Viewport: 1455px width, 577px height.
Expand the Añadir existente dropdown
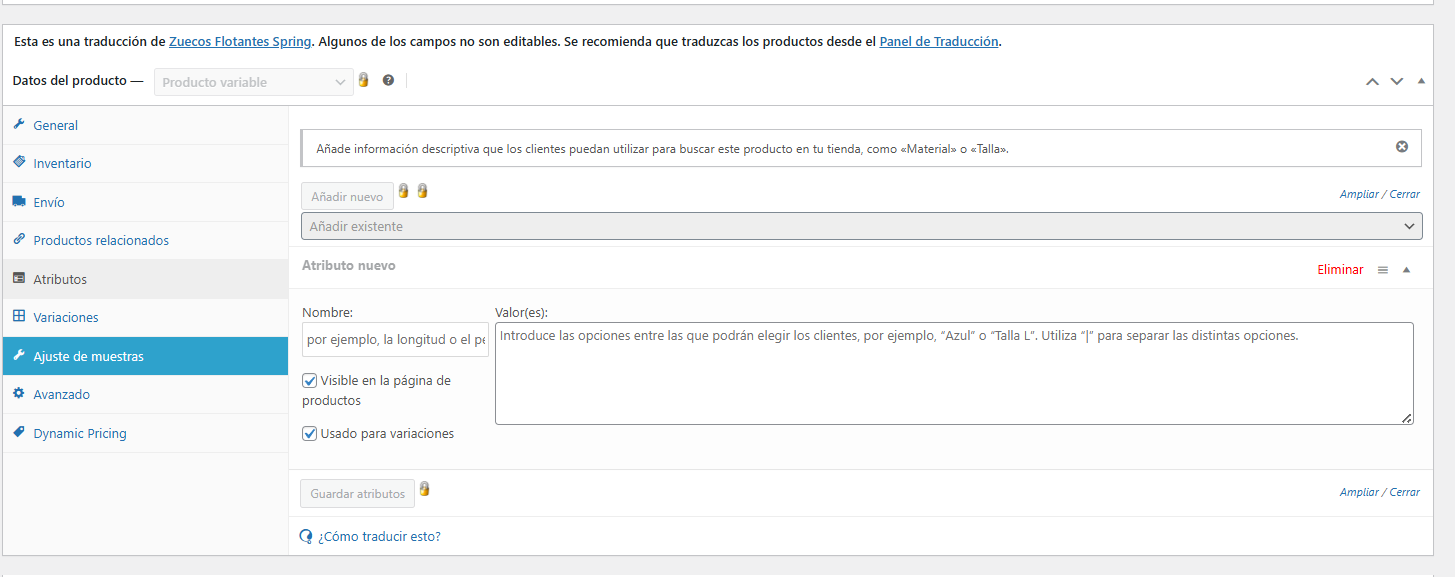click(861, 227)
